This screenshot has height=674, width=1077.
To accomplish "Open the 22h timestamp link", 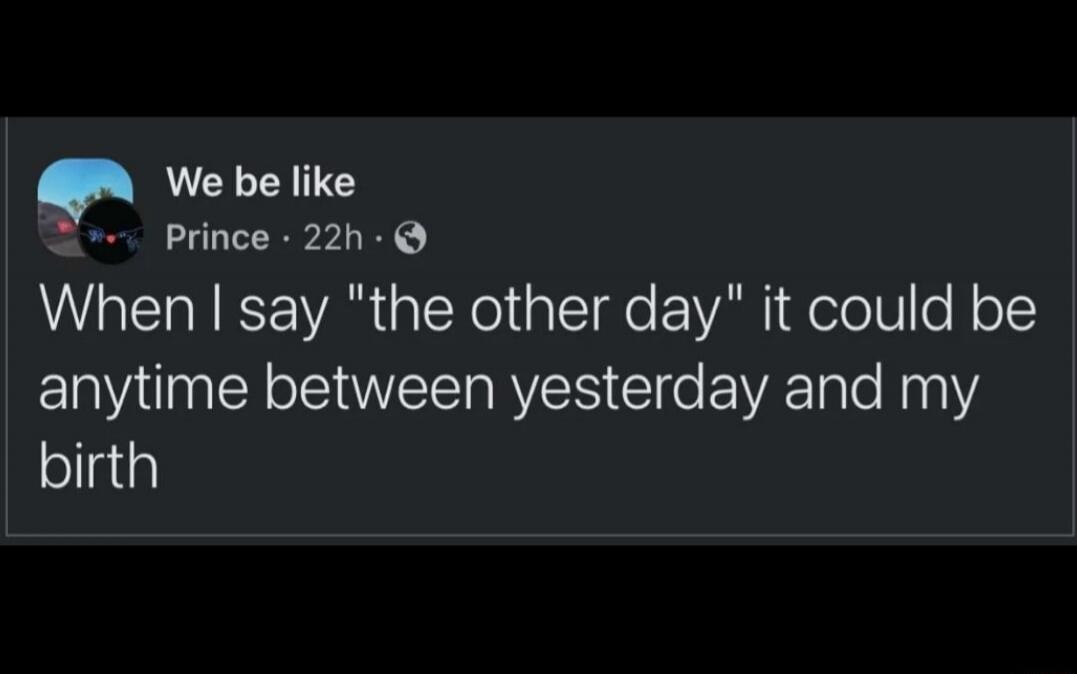I will click(x=331, y=238).
